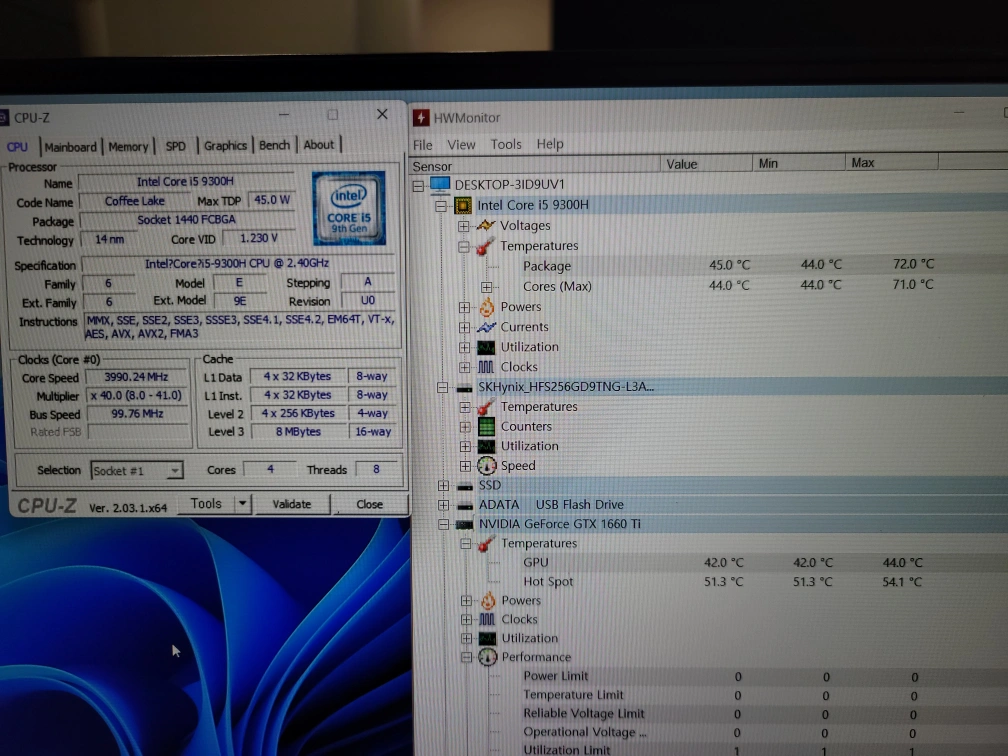Screen dimensions: 1008x756
Task: Click the CPU Temperatures thermometer icon
Action: pos(485,246)
